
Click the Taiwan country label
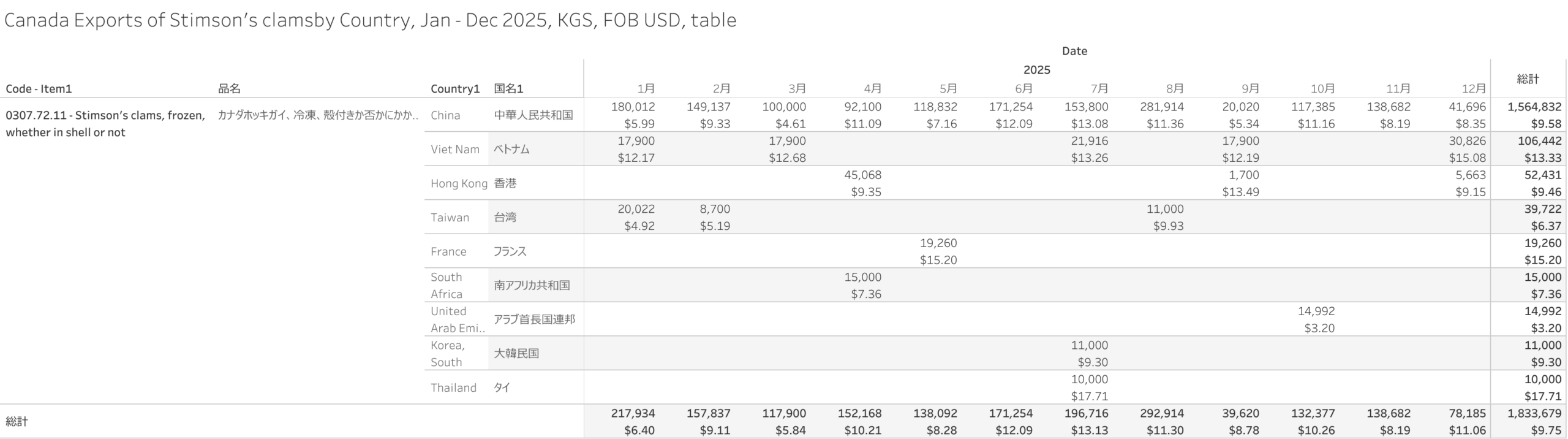[450, 217]
